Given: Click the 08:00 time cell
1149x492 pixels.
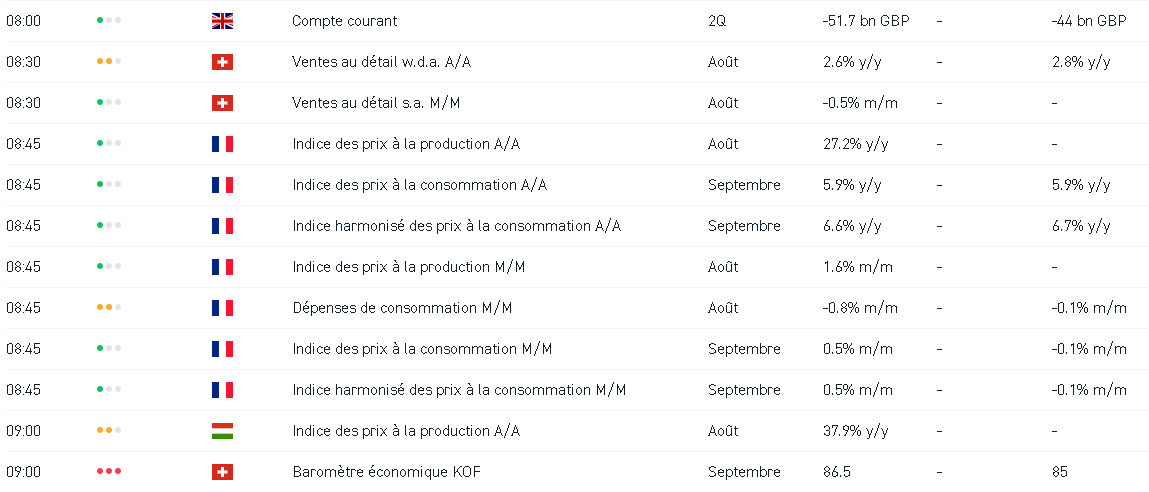Looking at the screenshot, I should pyautogui.click(x=23, y=21).
